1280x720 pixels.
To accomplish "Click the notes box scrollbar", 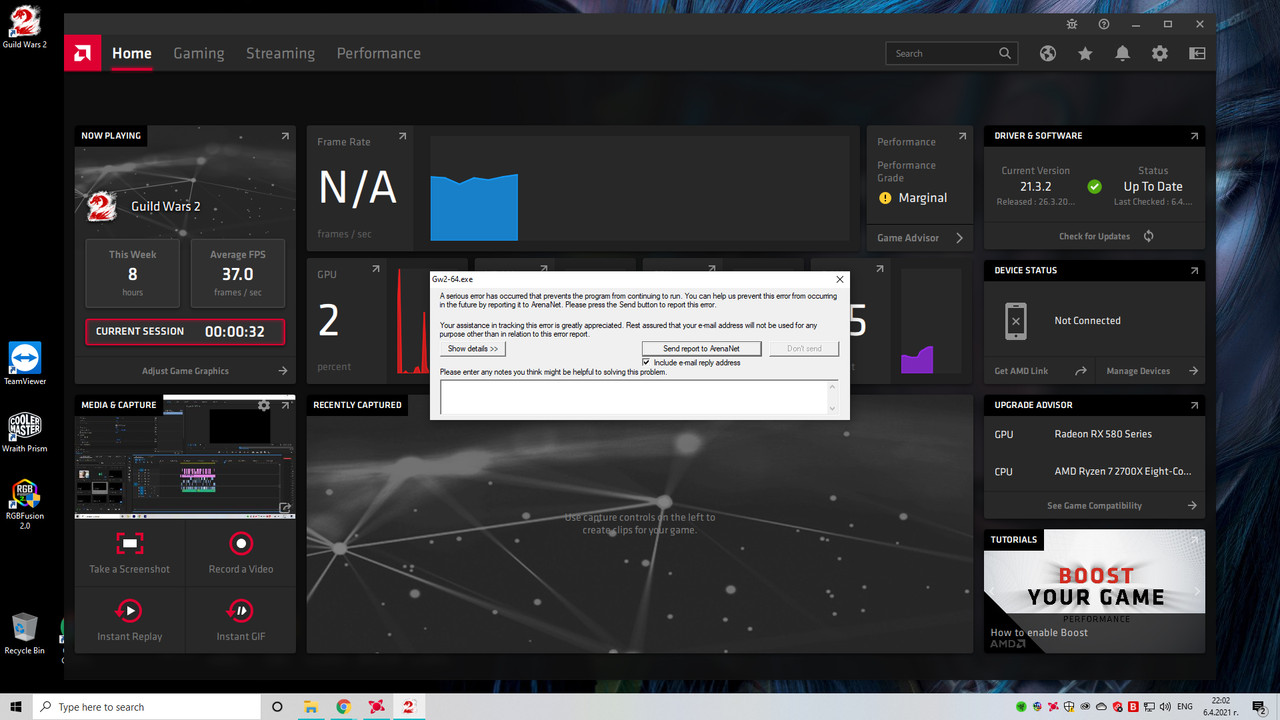I will [x=832, y=397].
